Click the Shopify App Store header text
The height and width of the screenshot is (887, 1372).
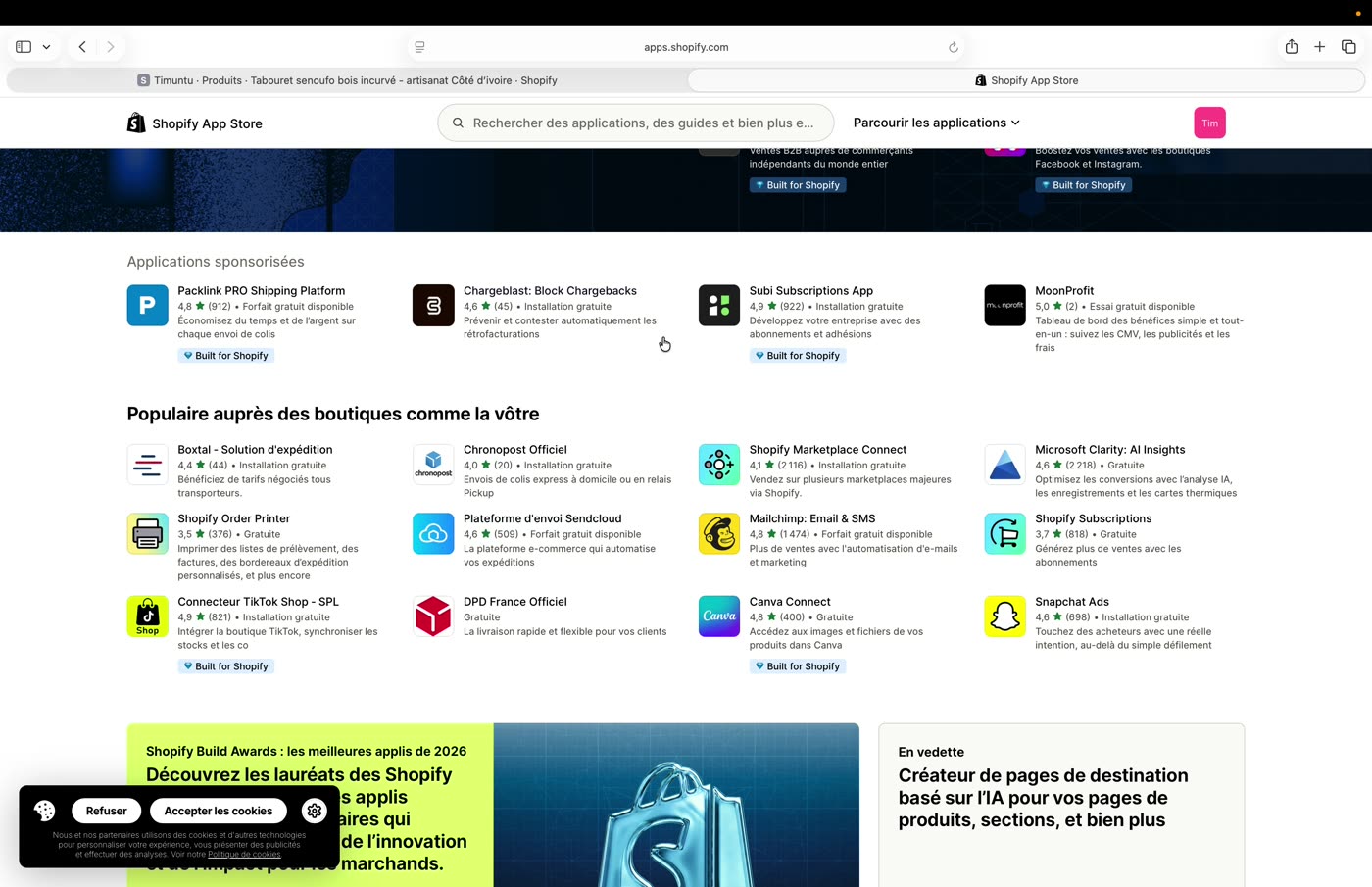pos(207,123)
